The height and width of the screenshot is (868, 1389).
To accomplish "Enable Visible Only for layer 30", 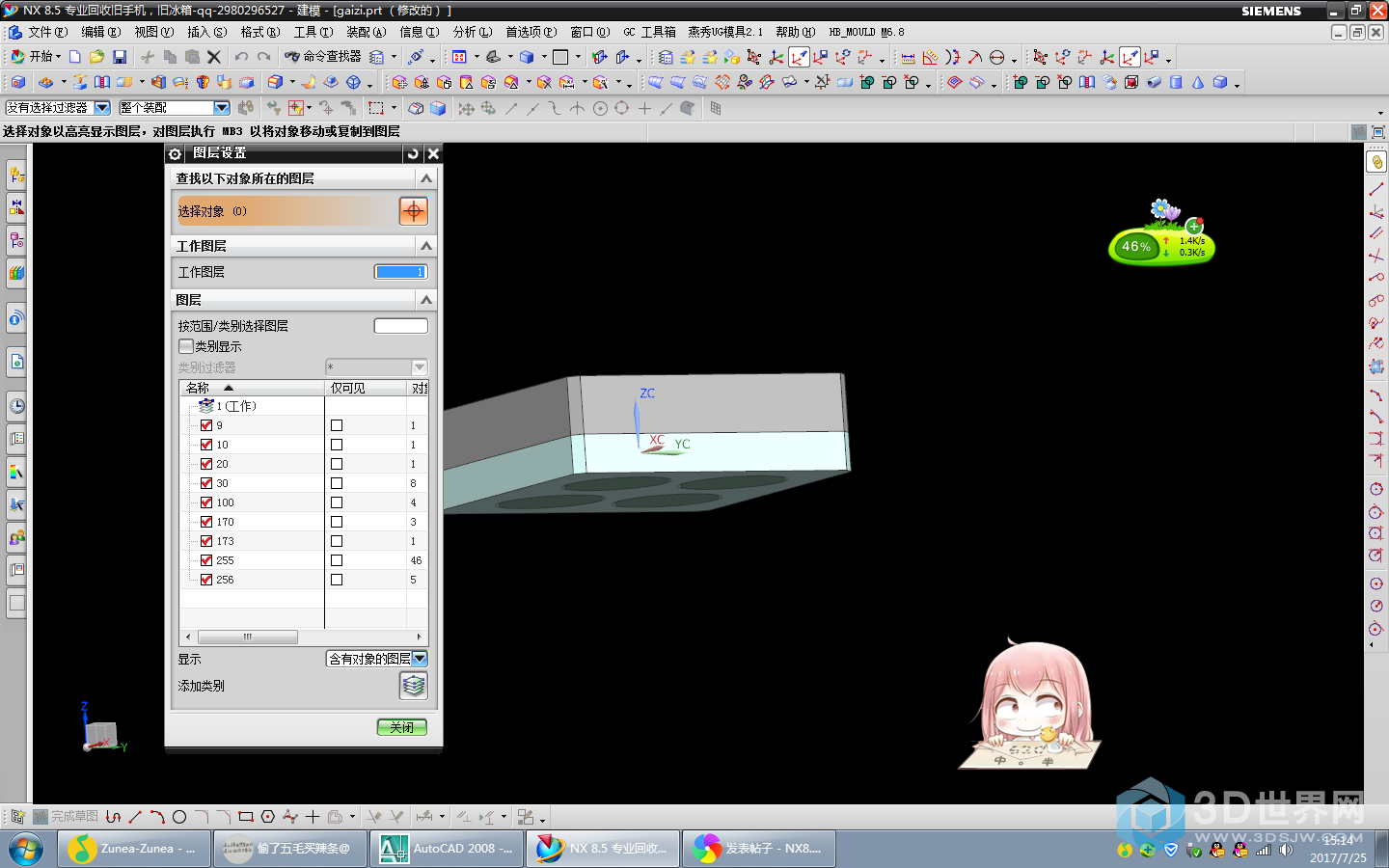I will click(x=337, y=483).
